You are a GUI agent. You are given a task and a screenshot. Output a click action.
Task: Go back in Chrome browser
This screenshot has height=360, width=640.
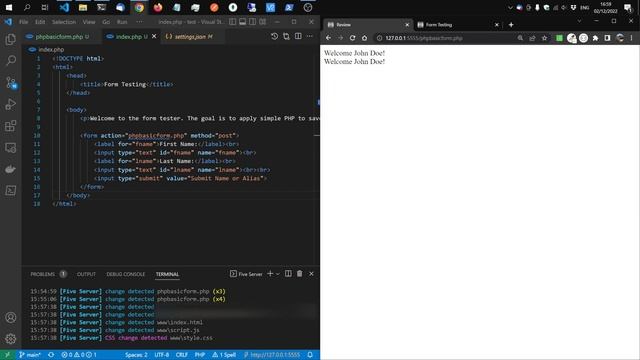329,38
